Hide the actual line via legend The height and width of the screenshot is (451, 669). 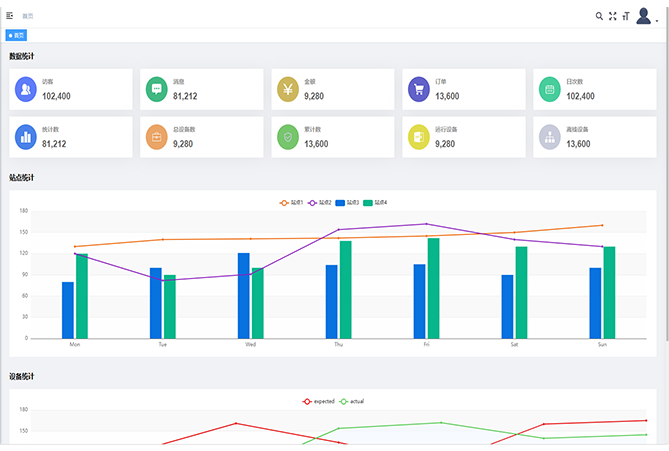[x=351, y=401]
